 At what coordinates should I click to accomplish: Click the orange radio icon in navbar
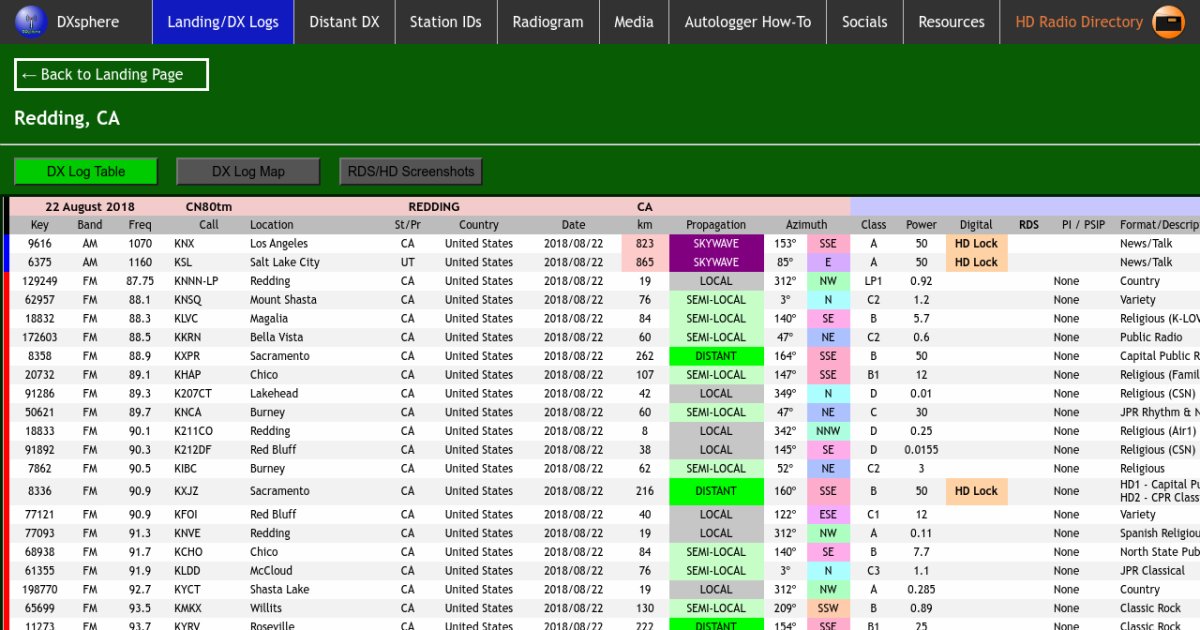tap(1168, 22)
